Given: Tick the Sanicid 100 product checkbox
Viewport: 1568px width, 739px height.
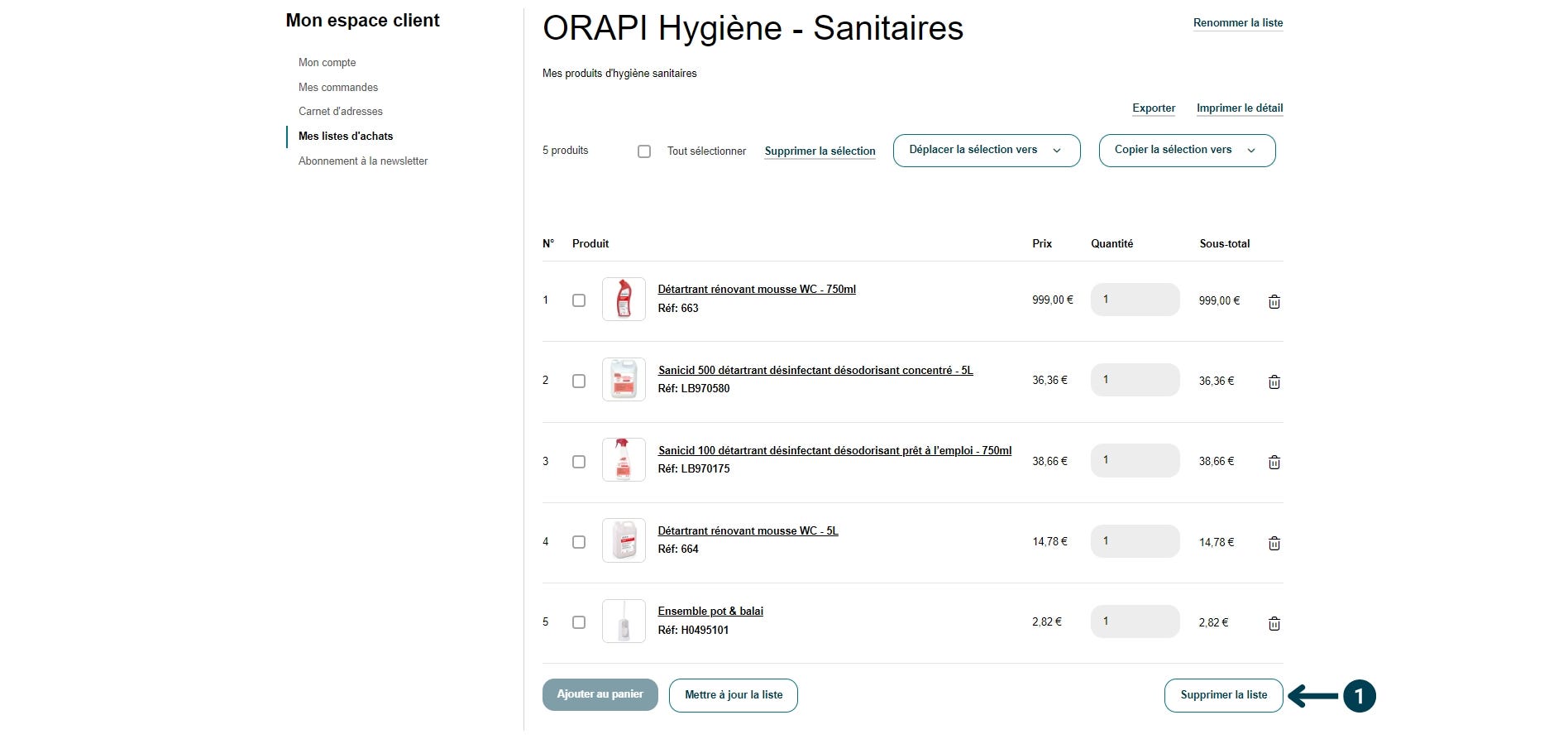Looking at the screenshot, I should point(579,462).
